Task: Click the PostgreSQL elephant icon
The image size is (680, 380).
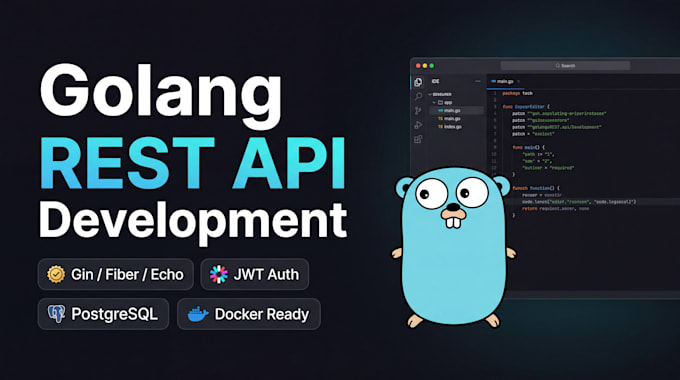Action: click(56, 314)
